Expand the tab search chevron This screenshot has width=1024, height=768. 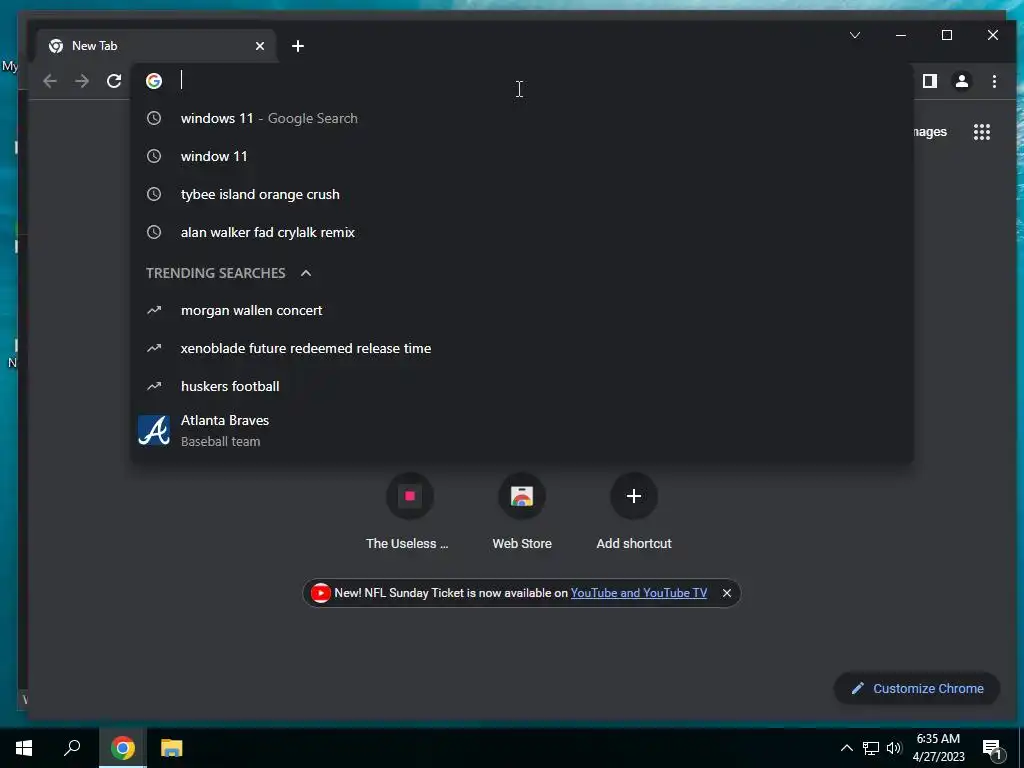[x=855, y=35]
